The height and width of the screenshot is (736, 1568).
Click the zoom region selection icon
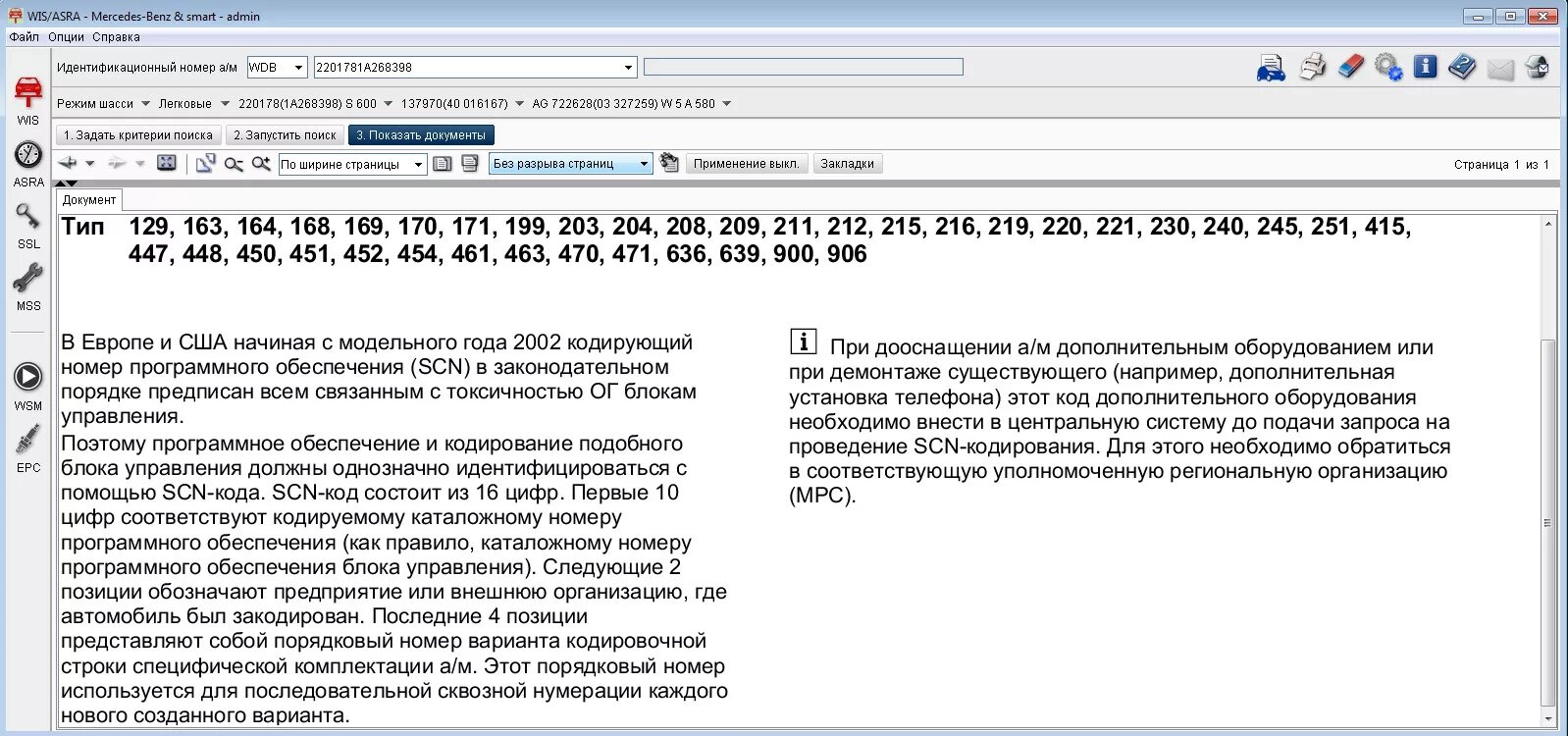tap(205, 163)
